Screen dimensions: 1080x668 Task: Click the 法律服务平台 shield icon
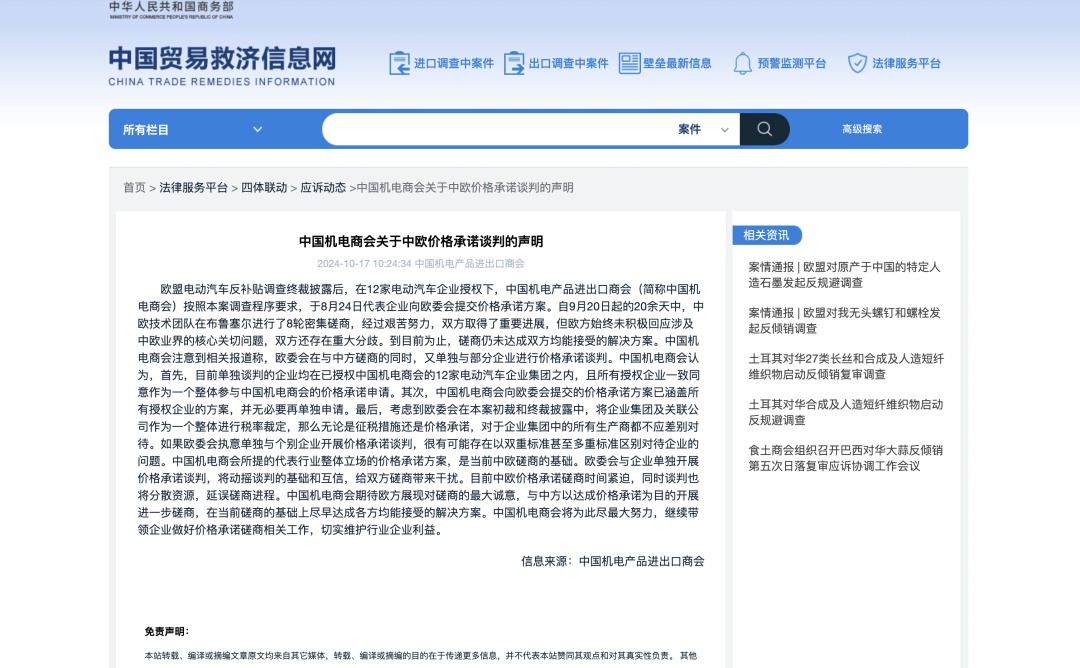point(857,63)
